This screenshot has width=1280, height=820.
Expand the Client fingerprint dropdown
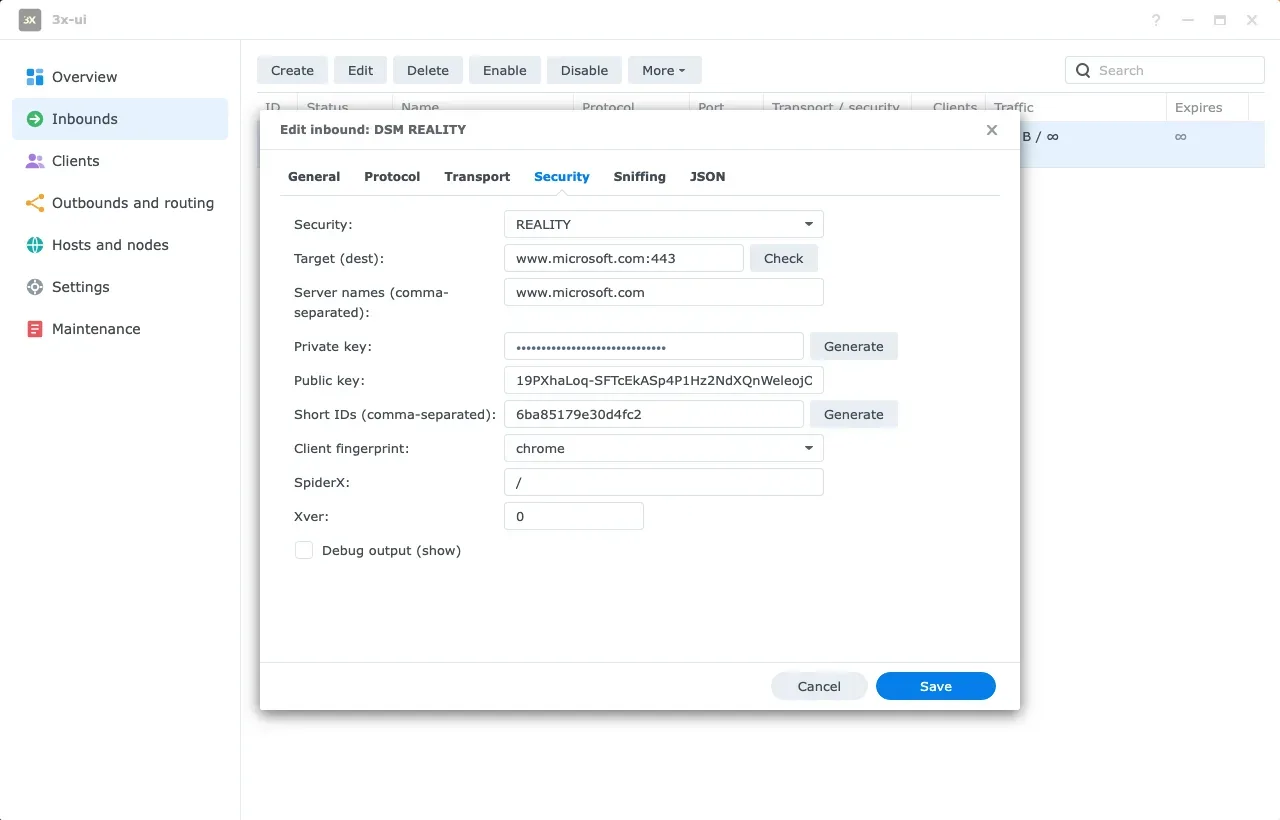pyautogui.click(x=664, y=448)
